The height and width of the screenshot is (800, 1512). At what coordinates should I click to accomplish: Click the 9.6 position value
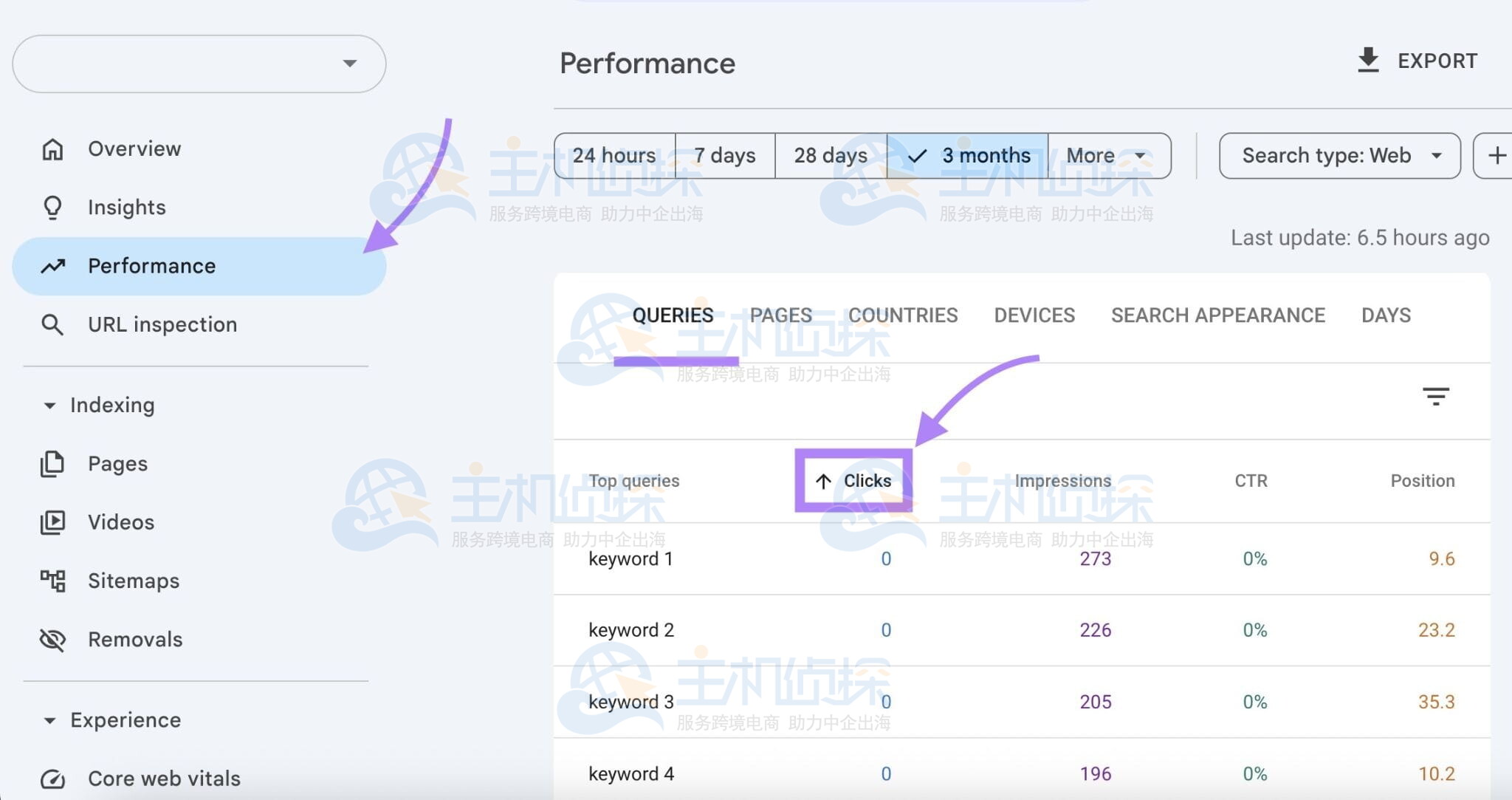tap(1442, 559)
